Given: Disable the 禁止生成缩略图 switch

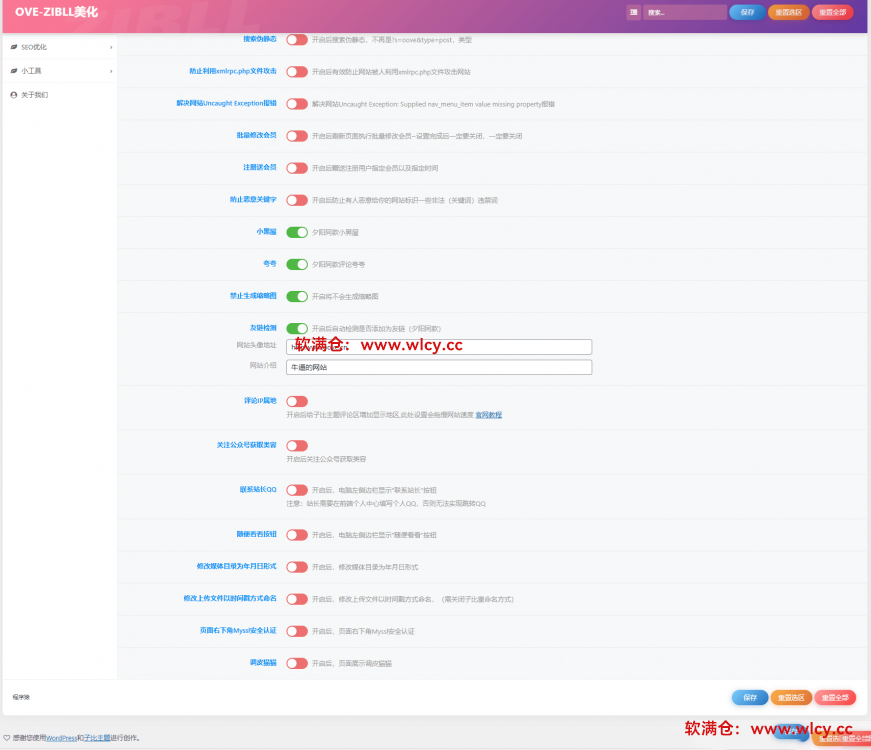Looking at the screenshot, I should tap(297, 296).
